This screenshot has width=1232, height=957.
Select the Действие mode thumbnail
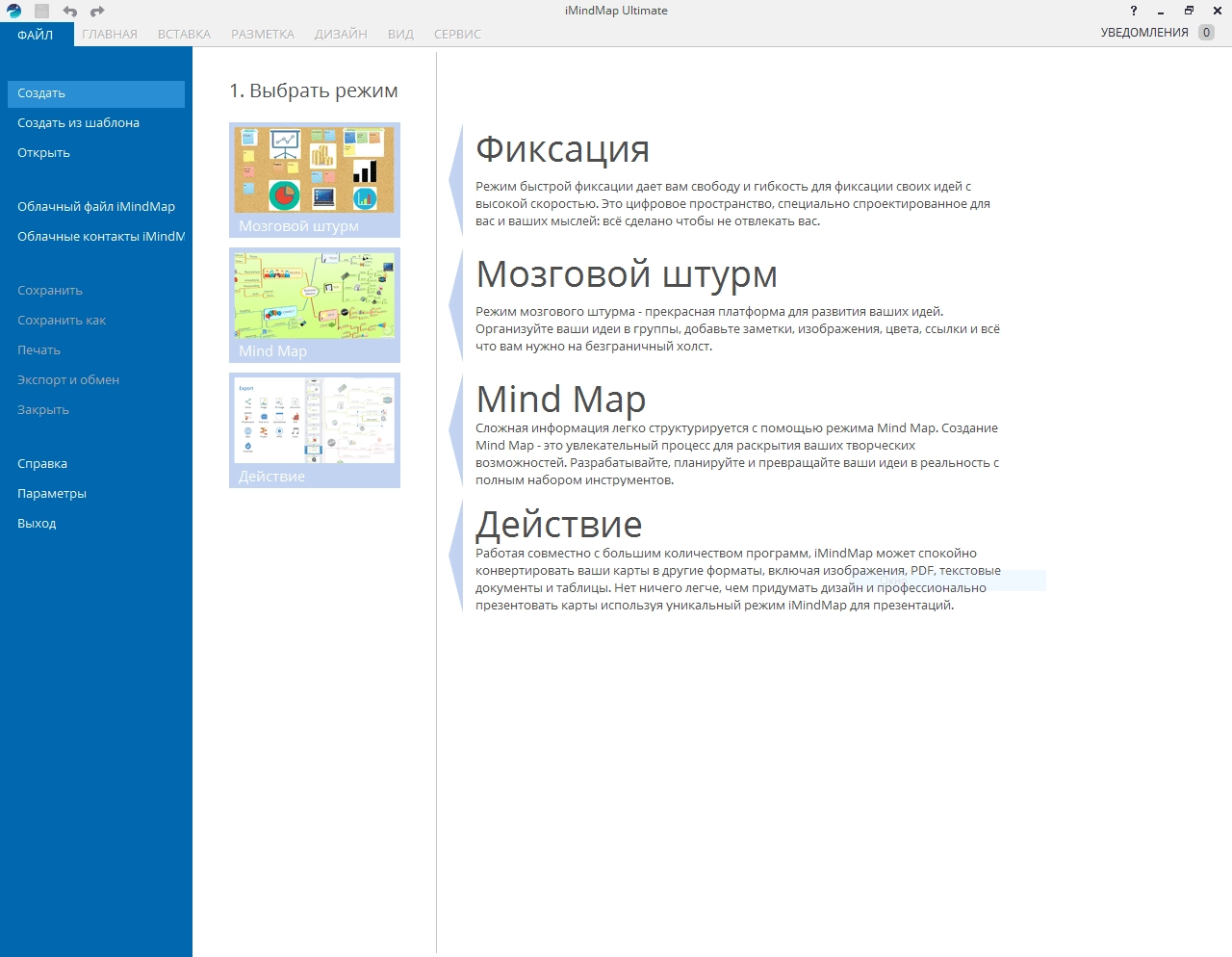click(315, 430)
